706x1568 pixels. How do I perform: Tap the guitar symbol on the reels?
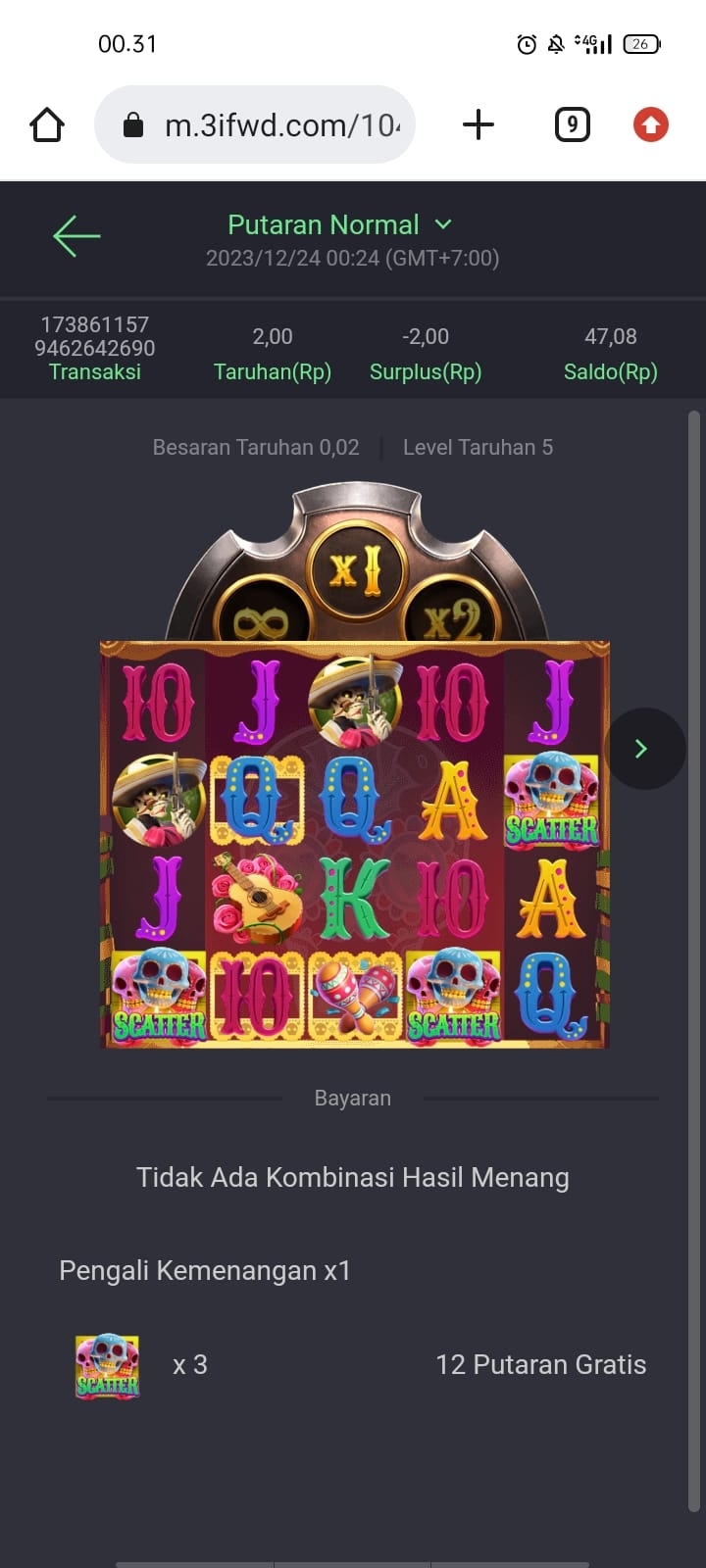[x=258, y=899]
